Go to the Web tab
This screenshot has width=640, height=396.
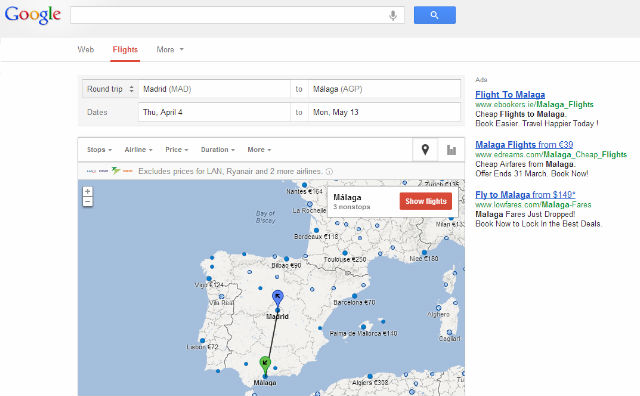click(x=86, y=49)
